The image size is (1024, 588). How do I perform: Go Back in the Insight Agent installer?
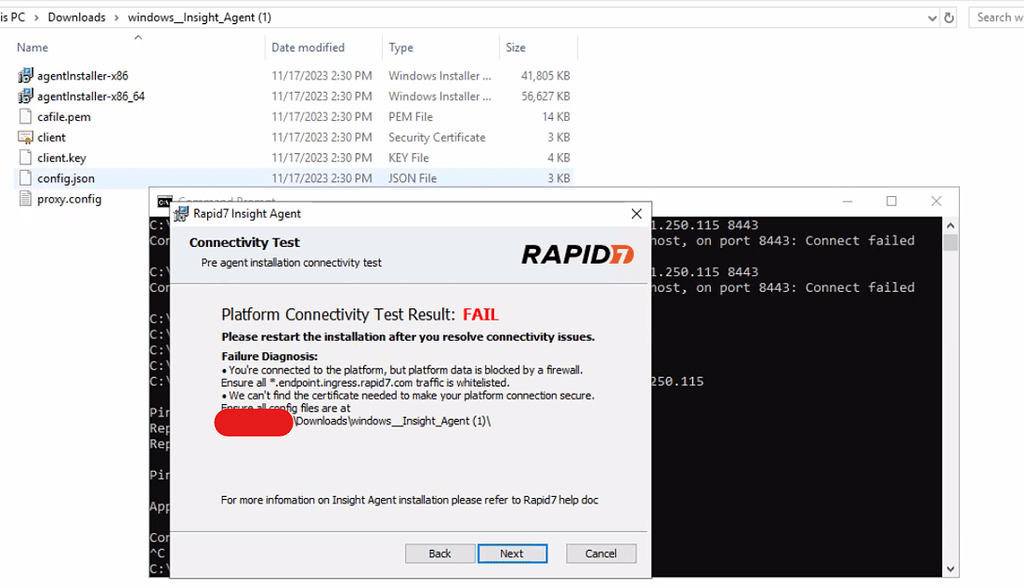pos(440,553)
